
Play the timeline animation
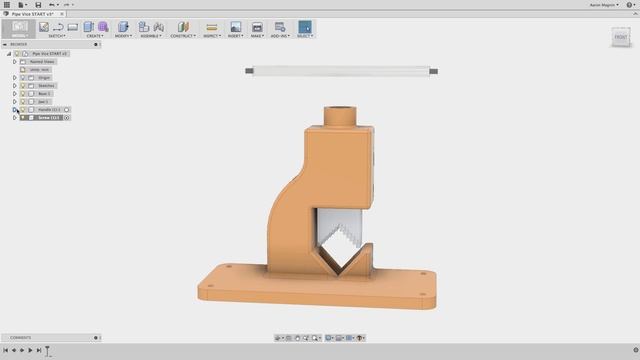point(30,350)
